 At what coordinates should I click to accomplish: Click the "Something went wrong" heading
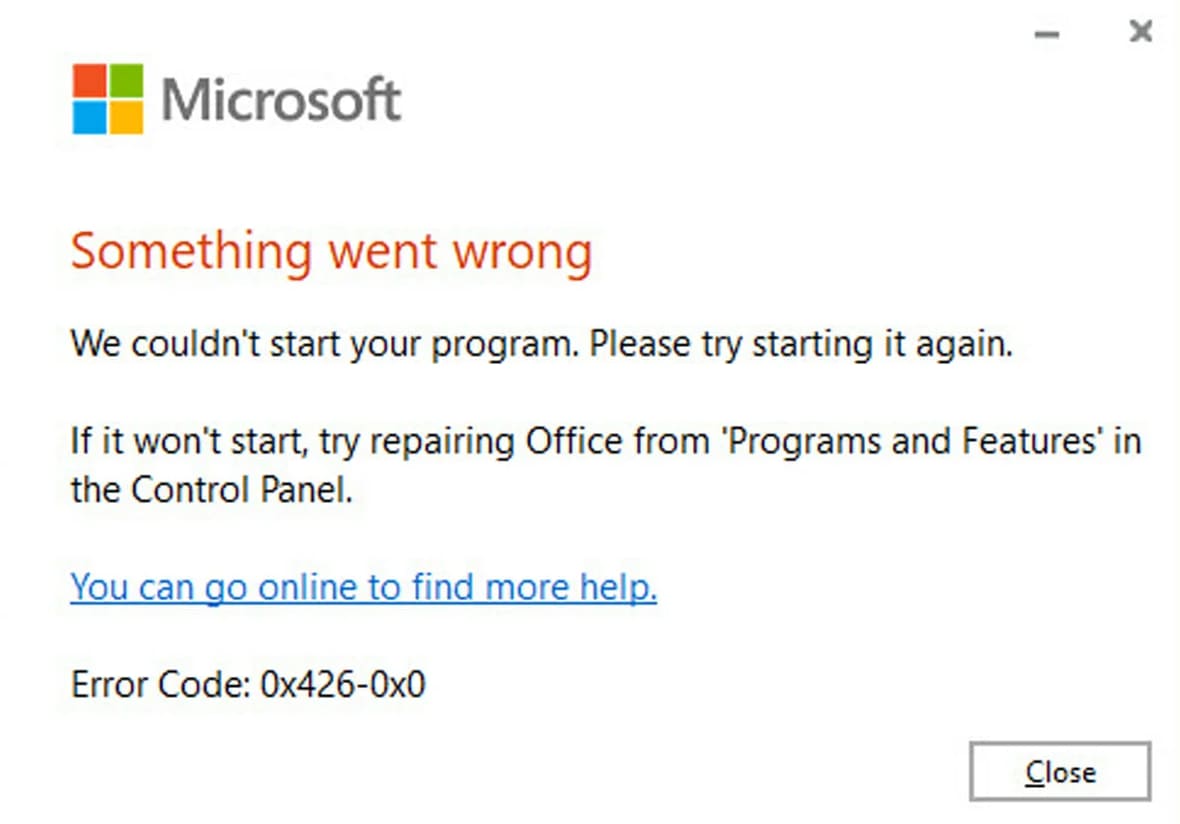pos(331,251)
